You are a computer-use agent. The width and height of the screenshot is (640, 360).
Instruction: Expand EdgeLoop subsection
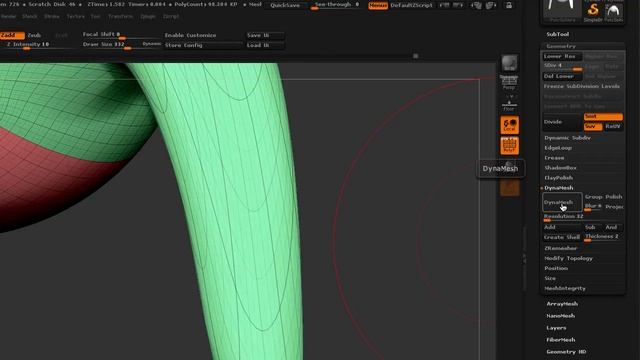tap(558, 148)
